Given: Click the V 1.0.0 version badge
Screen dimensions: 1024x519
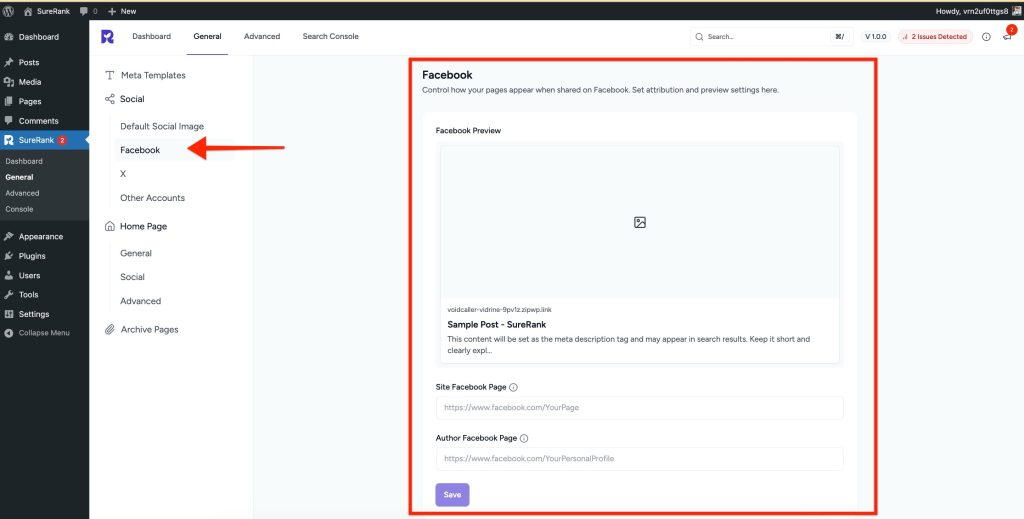Looking at the screenshot, I should coord(875,37).
